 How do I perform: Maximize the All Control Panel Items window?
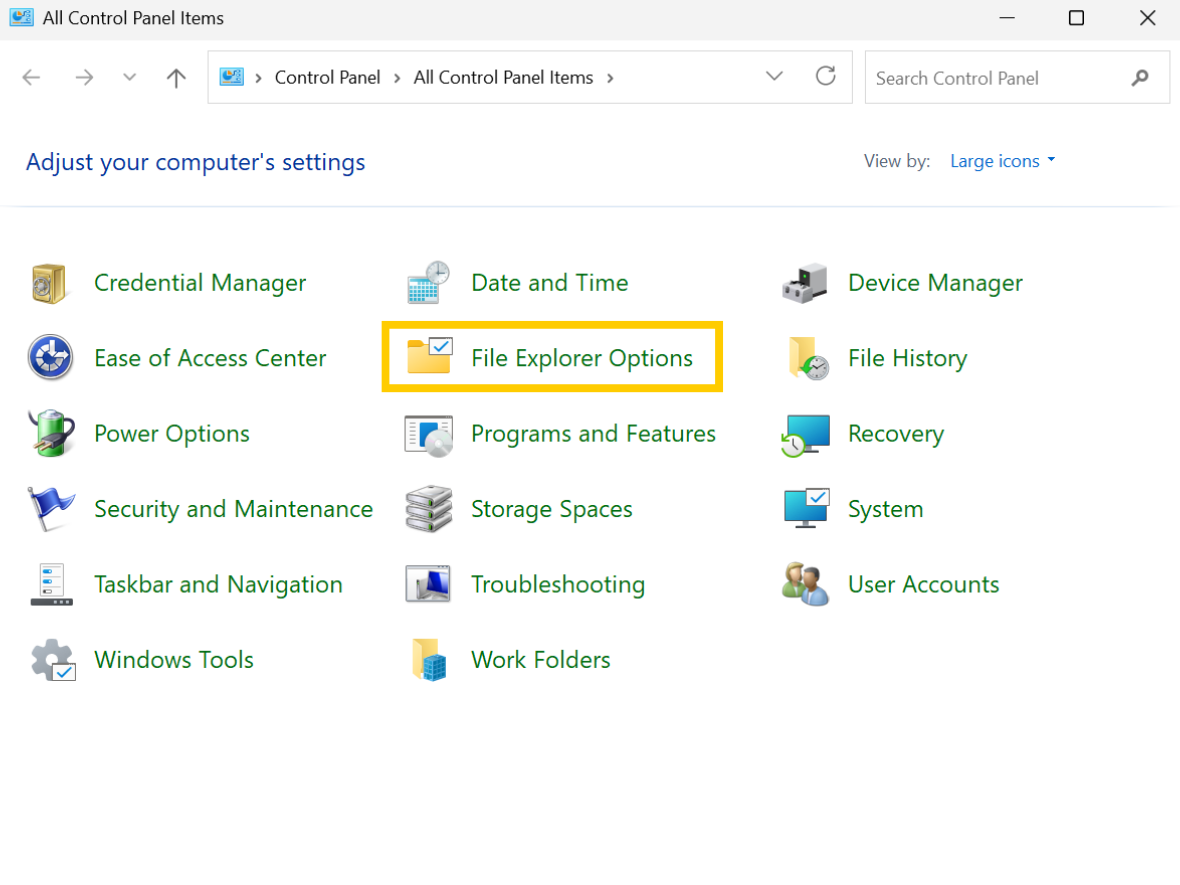[x=1076, y=17]
